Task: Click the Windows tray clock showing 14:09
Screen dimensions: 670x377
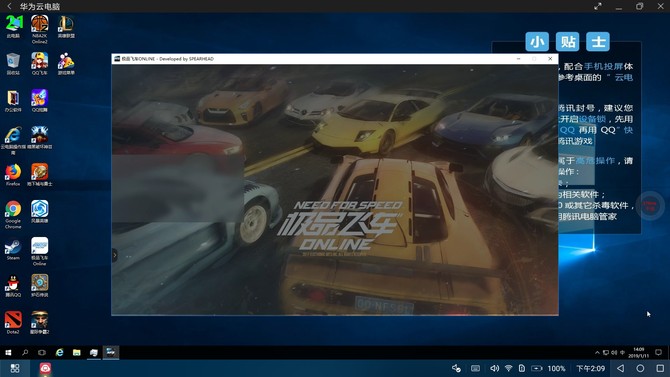Action: pyautogui.click(x=640, y=353)
